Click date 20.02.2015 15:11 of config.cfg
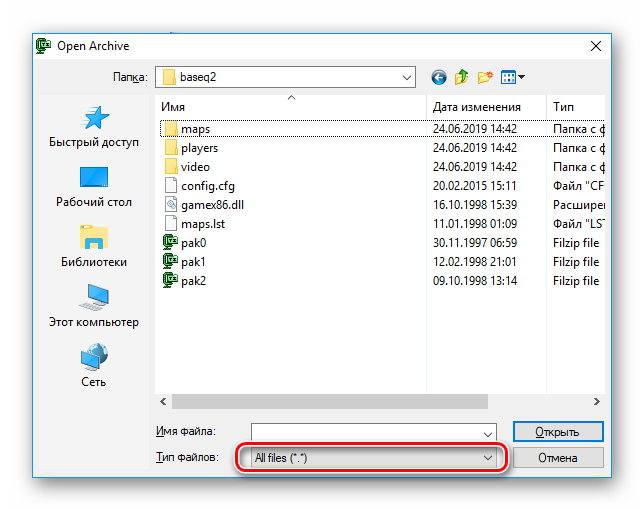Screen dimensions: 644x510 pyautogui.click(x=474, y=186)
